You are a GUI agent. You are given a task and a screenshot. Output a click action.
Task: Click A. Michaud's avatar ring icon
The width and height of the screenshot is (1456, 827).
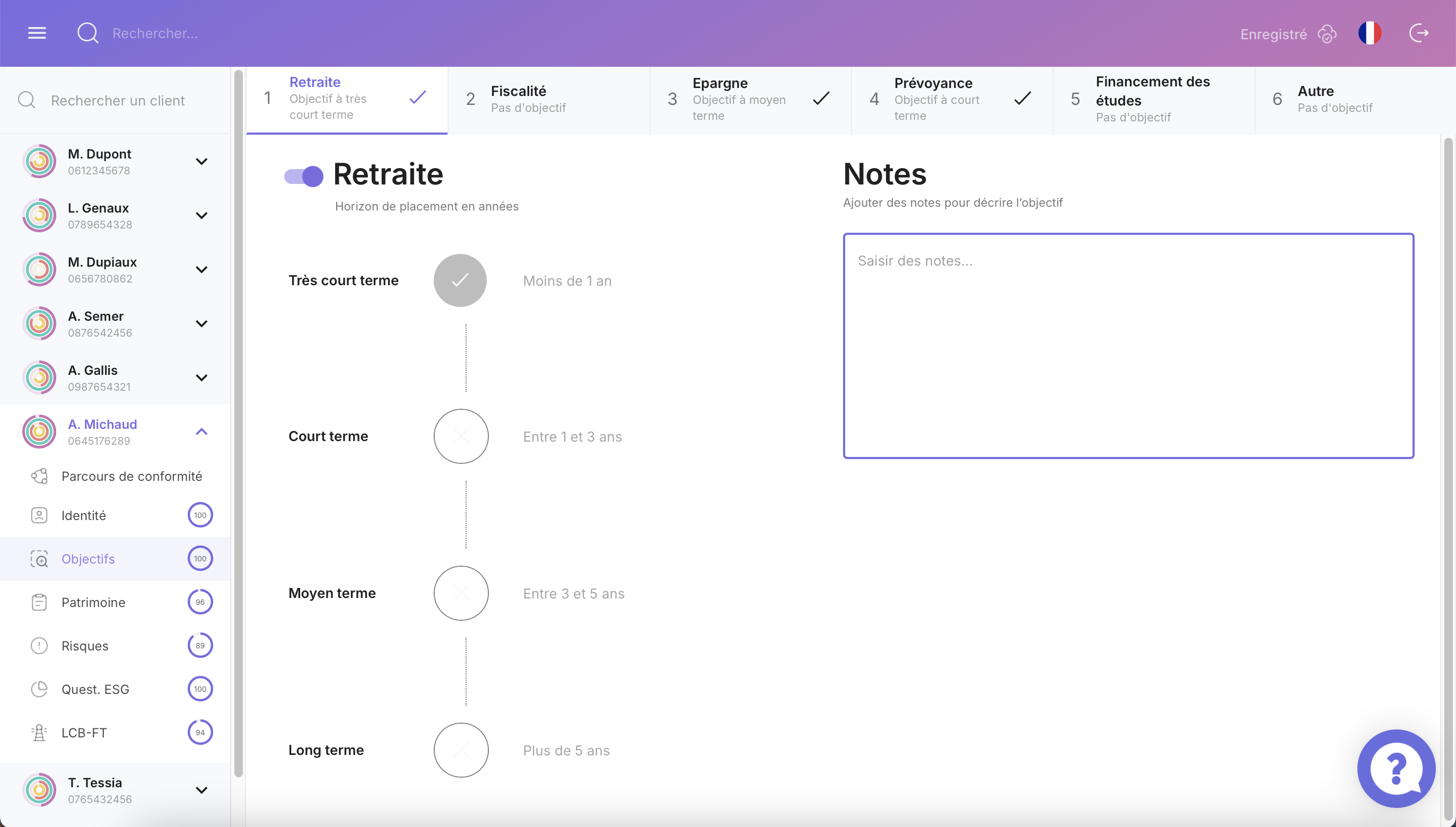39,432
